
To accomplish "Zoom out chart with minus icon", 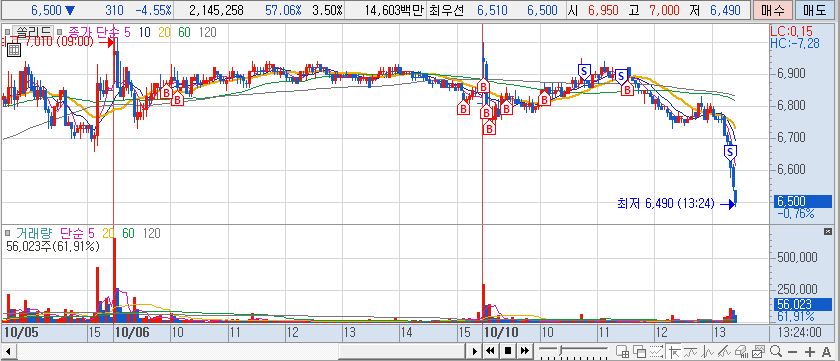I will click(x=792, y=352).
